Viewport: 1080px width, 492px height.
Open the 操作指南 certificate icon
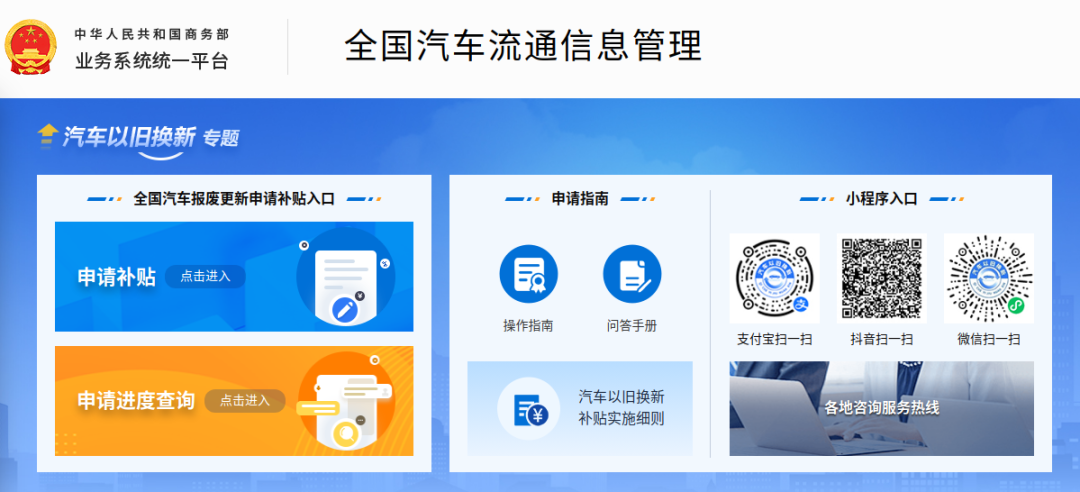528,274
